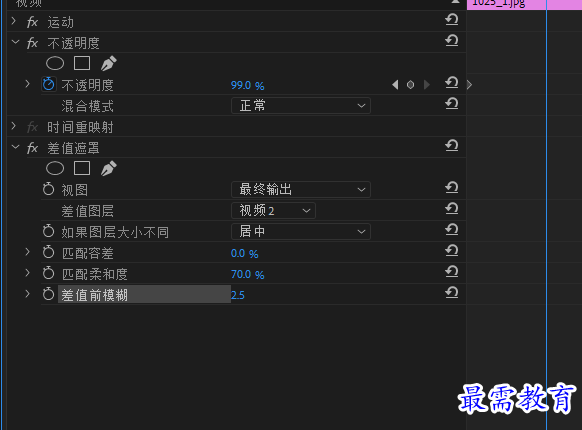
Task: Expand the 匹配柔和度 parameter
Action: click(27, 273)
